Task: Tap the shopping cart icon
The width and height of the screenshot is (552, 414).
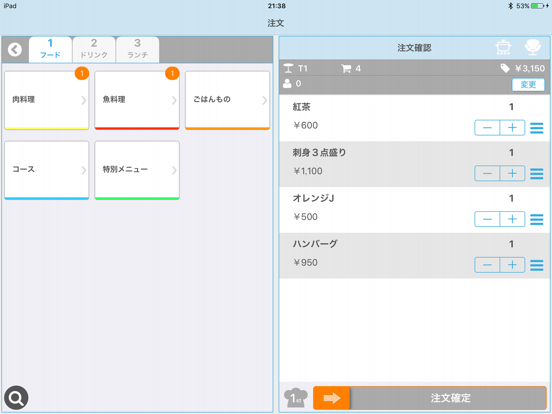Action: pyautogui.click(x=346, y=68)
